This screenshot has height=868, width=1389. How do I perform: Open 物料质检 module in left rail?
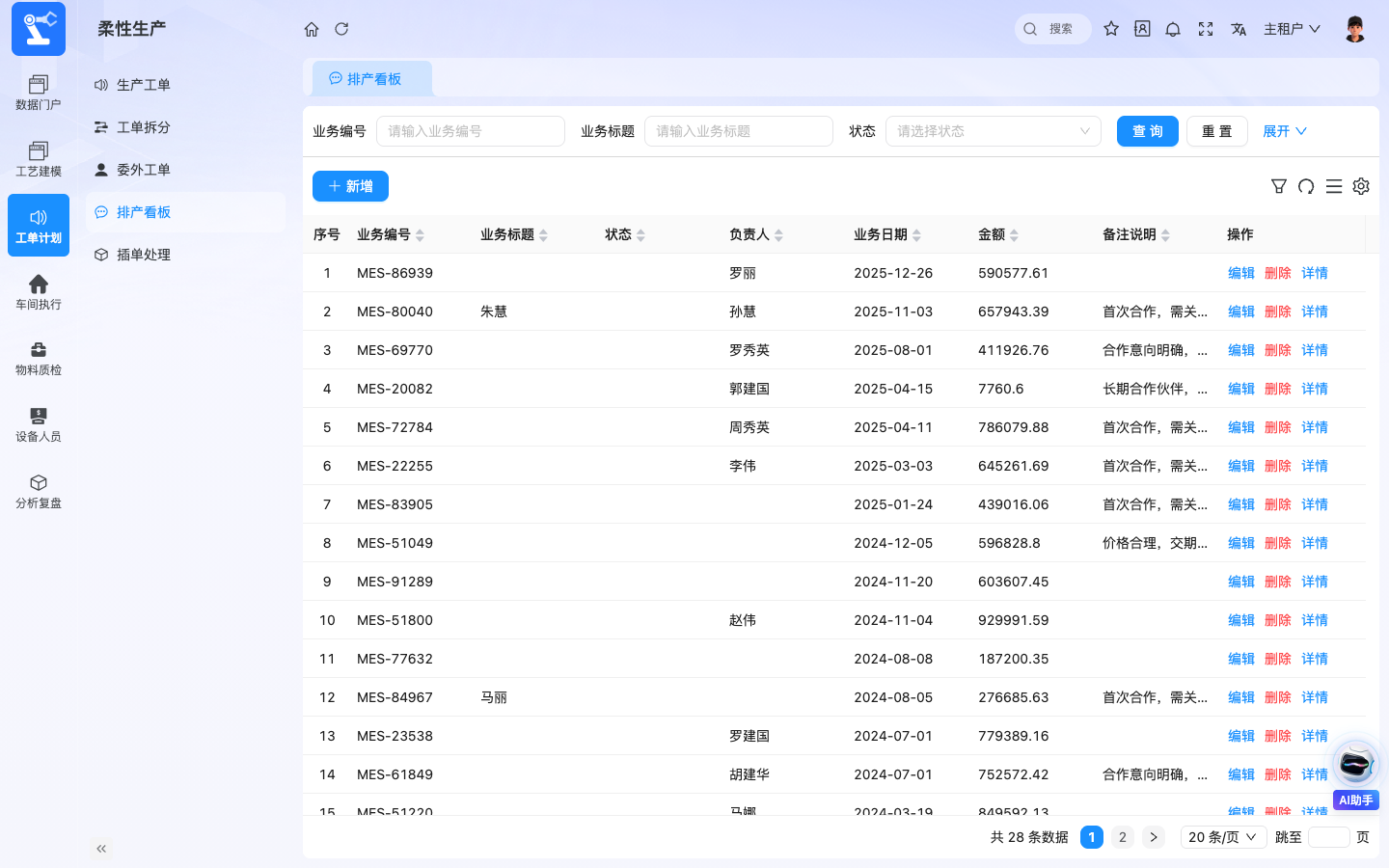pos(39,359)
